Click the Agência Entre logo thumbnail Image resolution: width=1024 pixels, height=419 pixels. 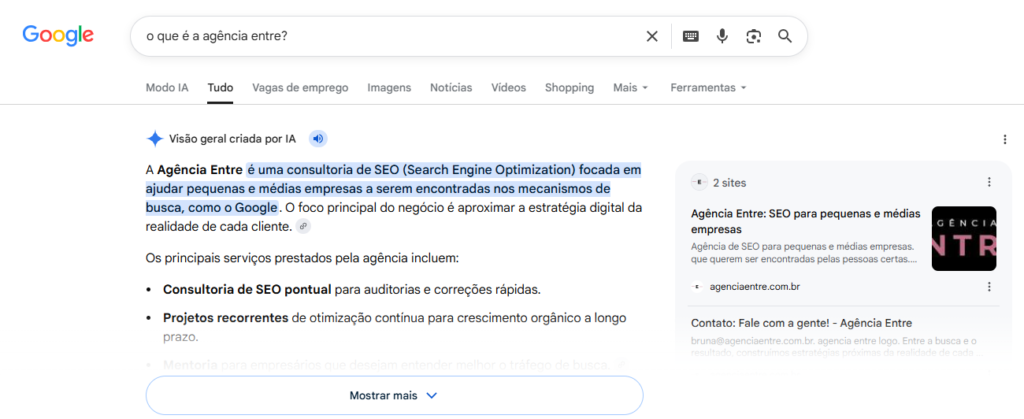point(964,239)
